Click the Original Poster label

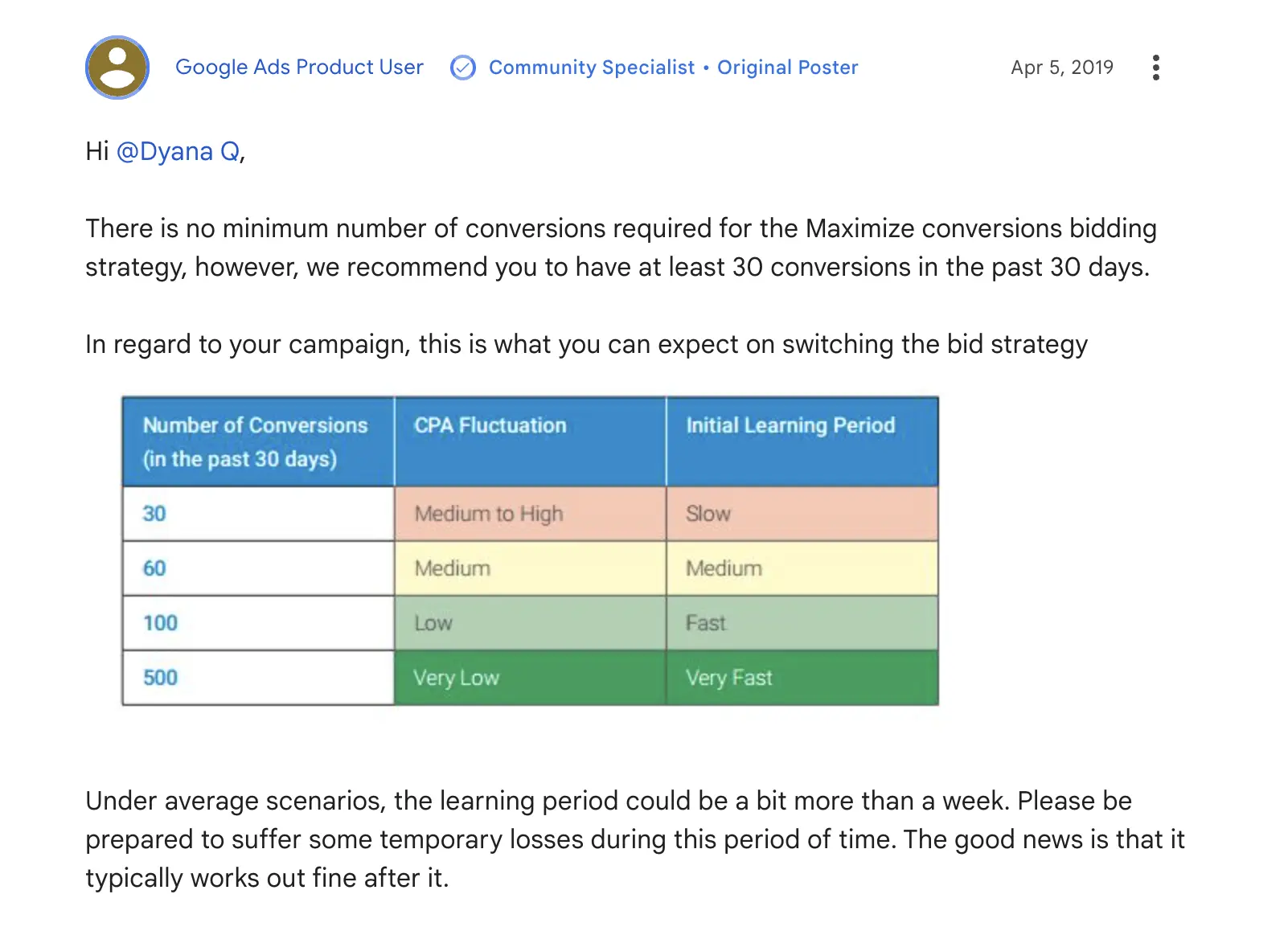[x=786, y=68]
